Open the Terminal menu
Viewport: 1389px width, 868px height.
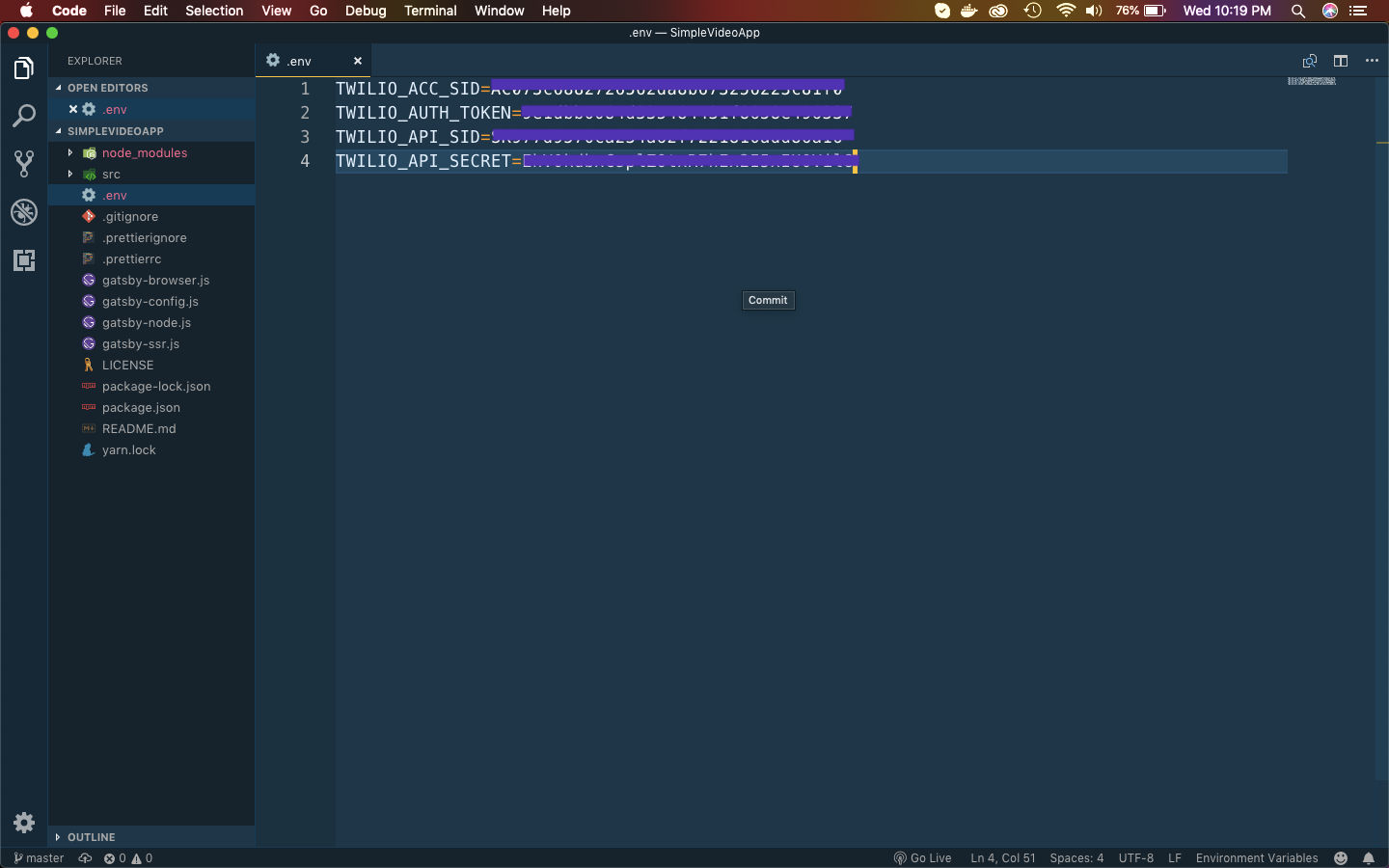[x=430, y=11]
